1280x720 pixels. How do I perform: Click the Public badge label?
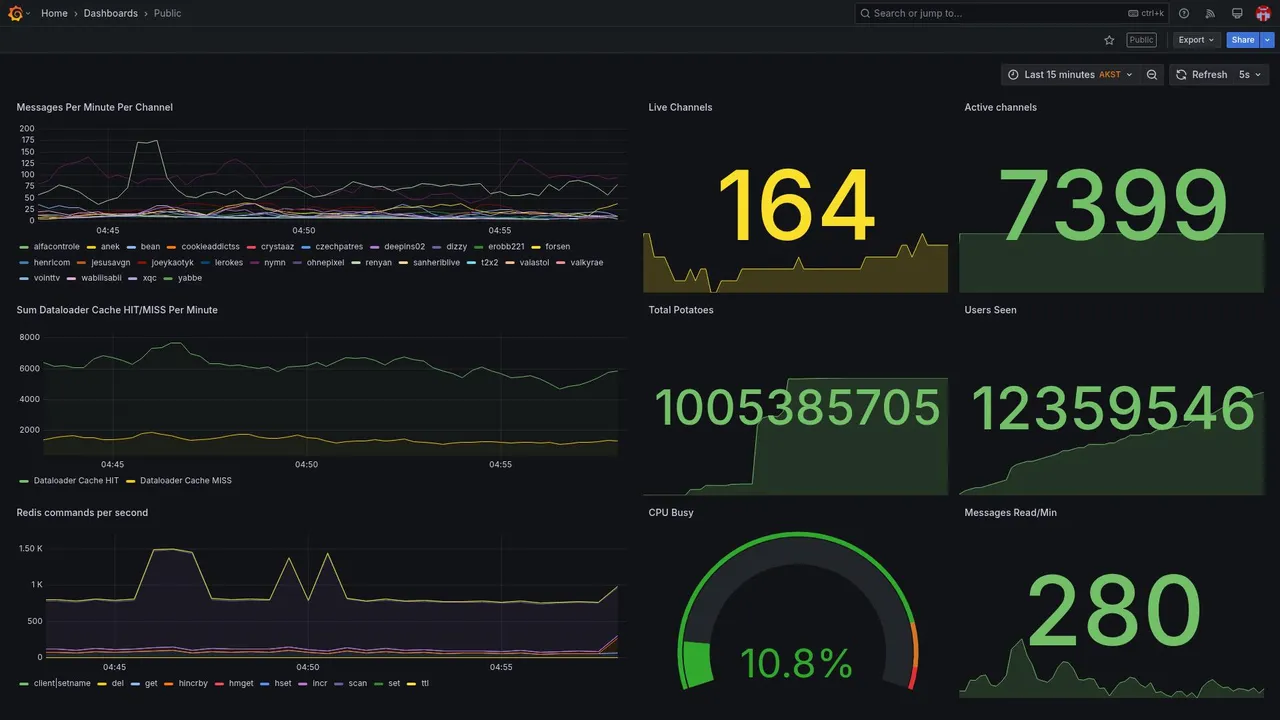point(1141,40)
